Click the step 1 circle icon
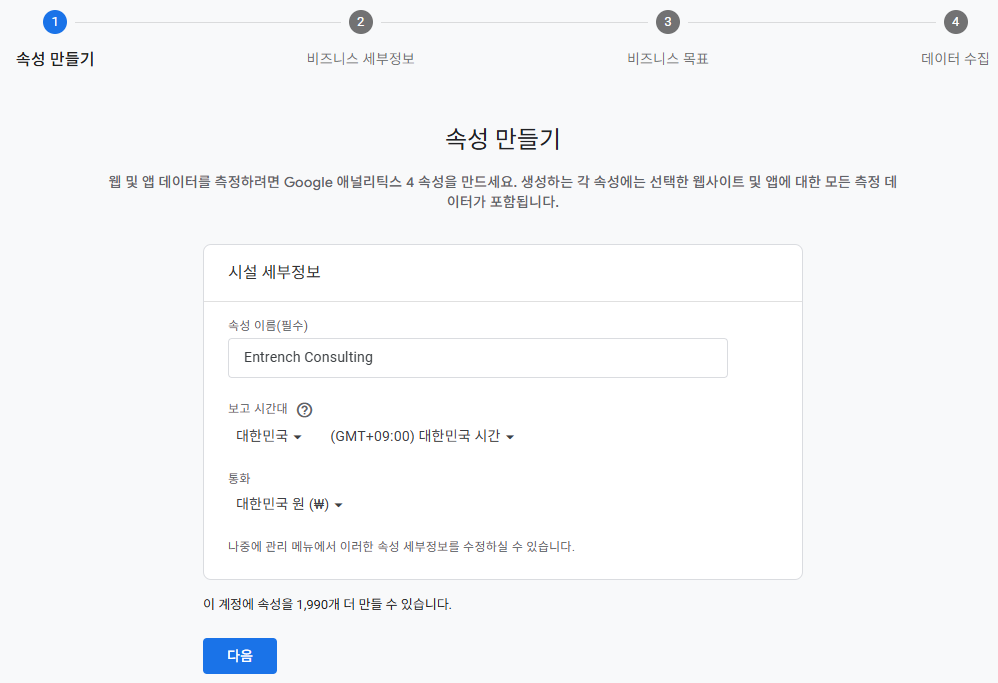This screenshot has height=683, width=998. [55, 22]
